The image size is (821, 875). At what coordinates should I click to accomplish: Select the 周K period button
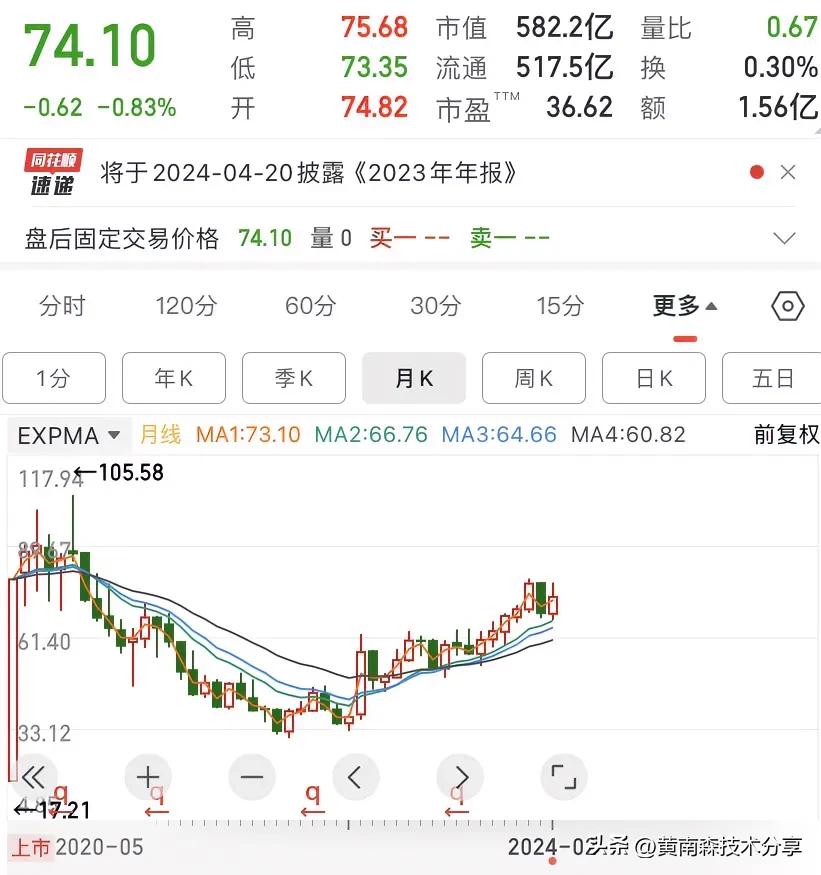(x=534, y=378)
